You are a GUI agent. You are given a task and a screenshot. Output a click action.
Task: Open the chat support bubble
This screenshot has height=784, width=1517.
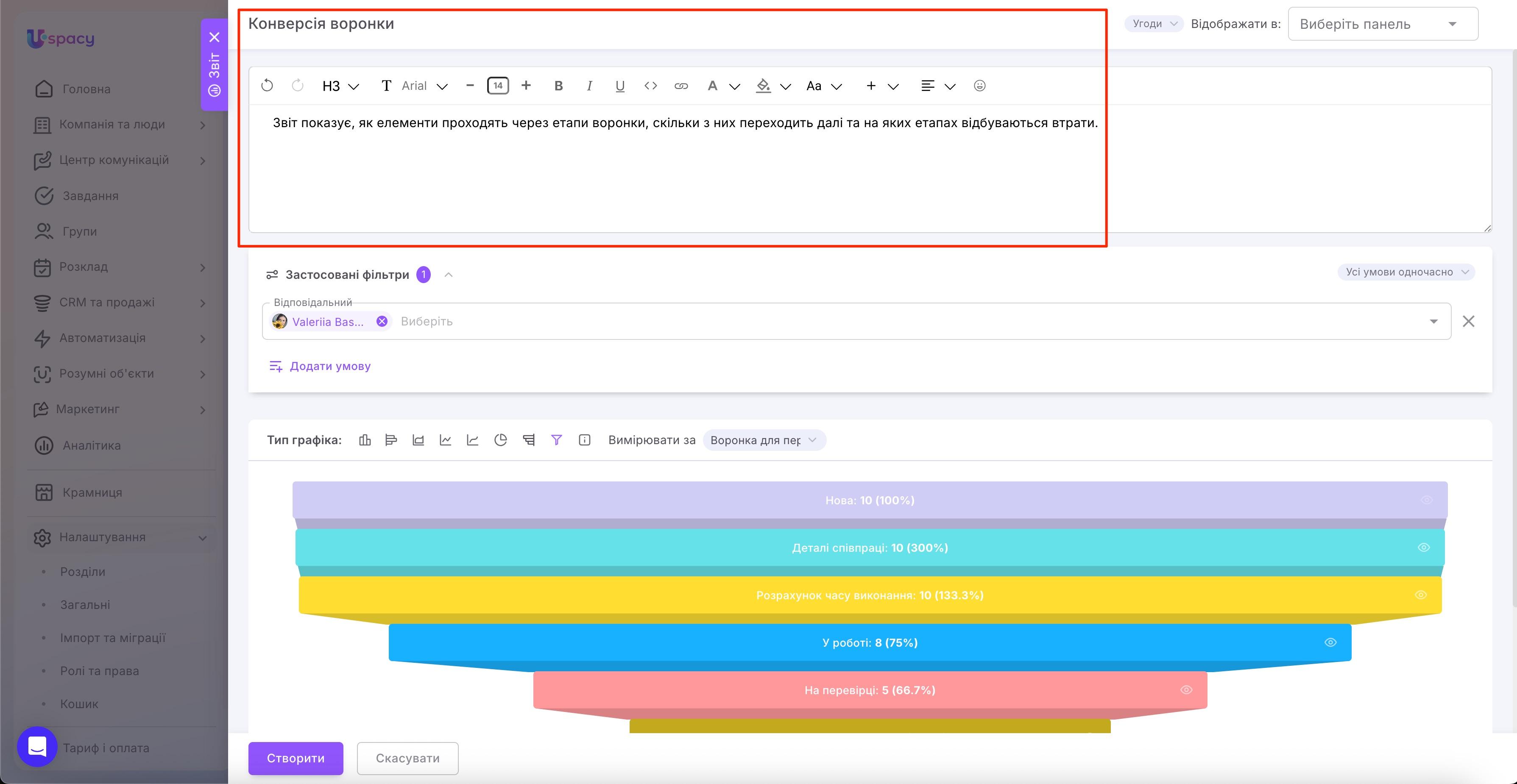point(37,747)
